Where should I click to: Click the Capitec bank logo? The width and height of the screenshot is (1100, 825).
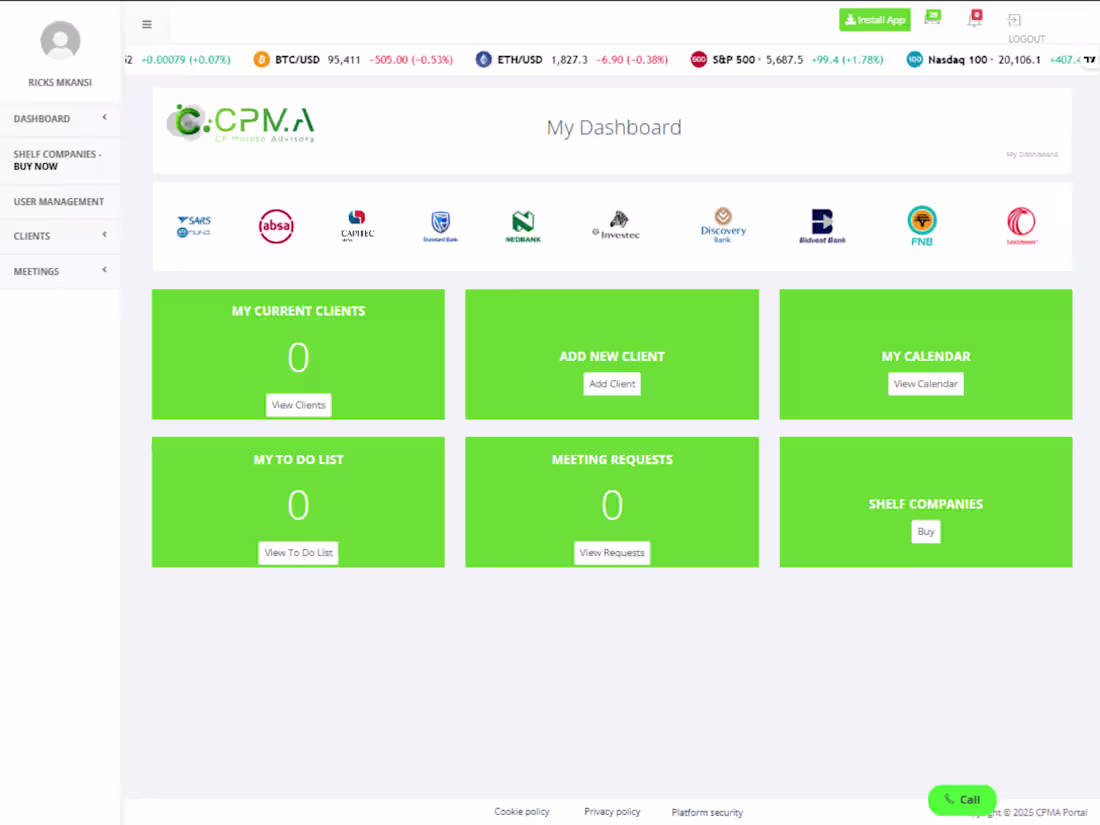pyautogui.click(x=357, y=225)
